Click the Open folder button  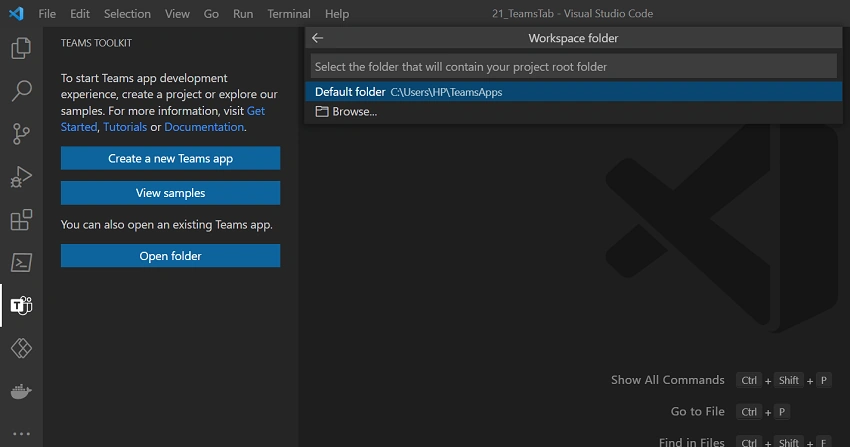(x=170, y=256)
